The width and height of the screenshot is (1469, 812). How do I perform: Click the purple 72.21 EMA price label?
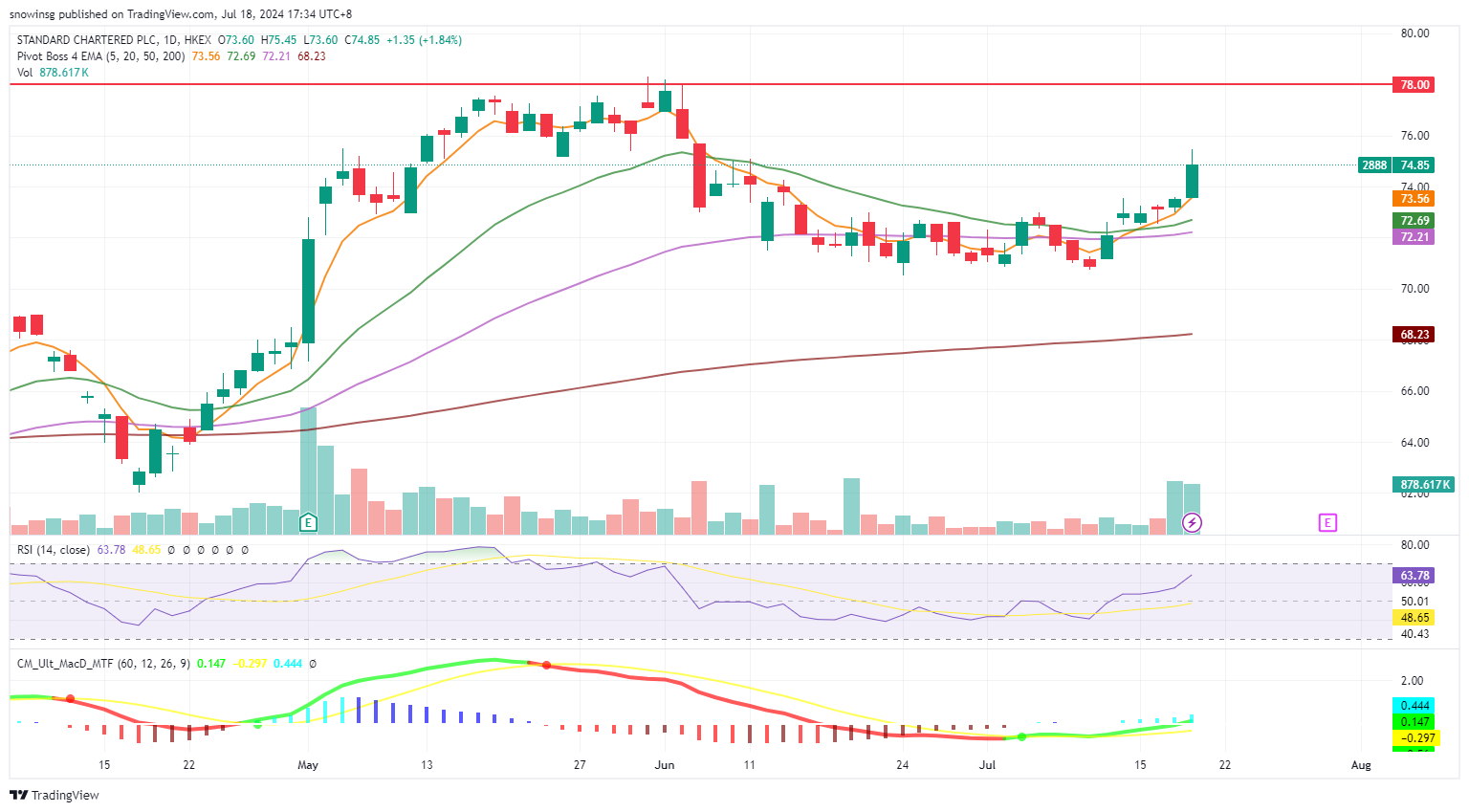1415,237
